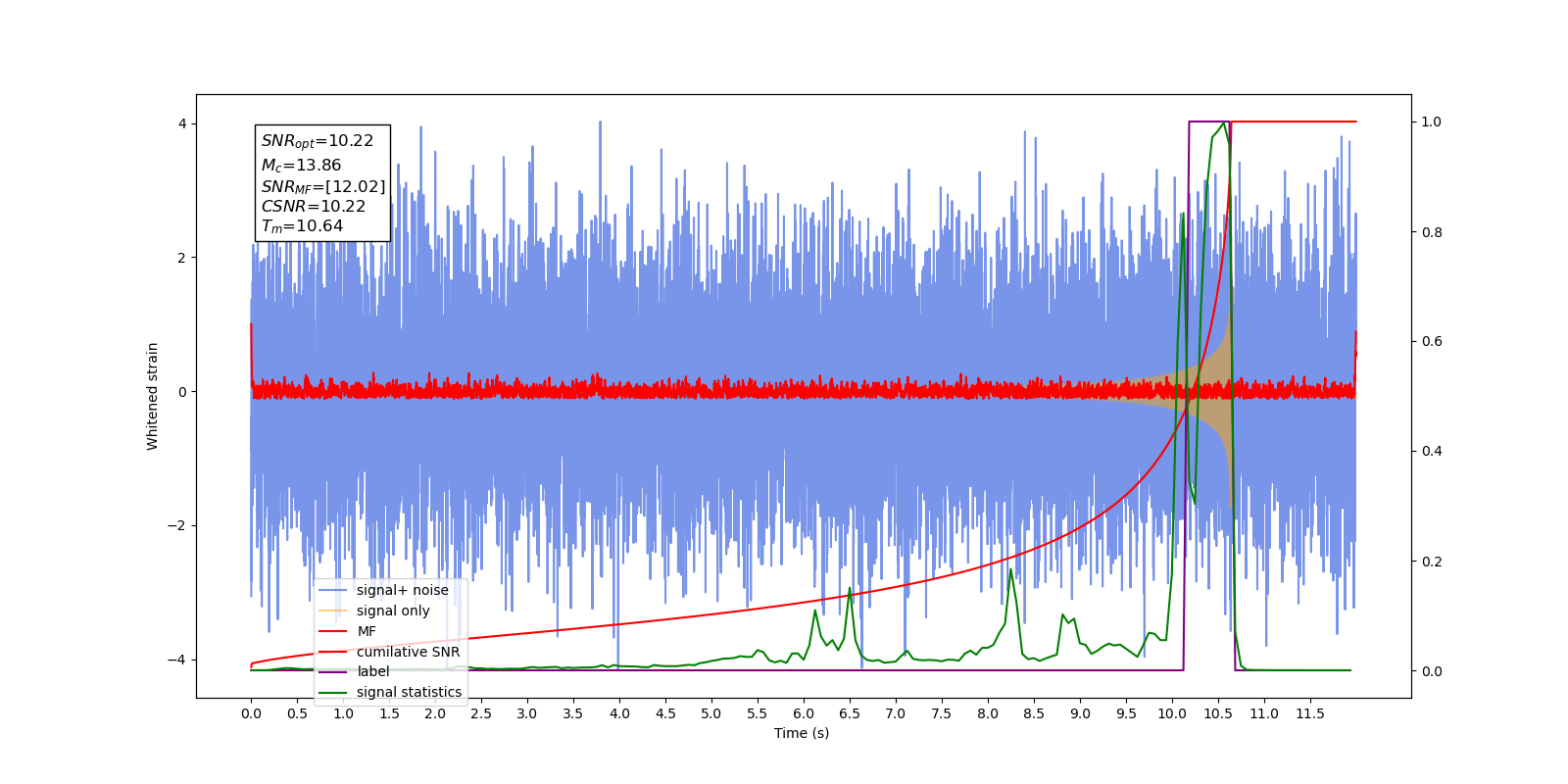Image resolution: width=1568 pixels, height=784 pixels.
Task: Click the left axis tick label −2
Action: point(176,525)
